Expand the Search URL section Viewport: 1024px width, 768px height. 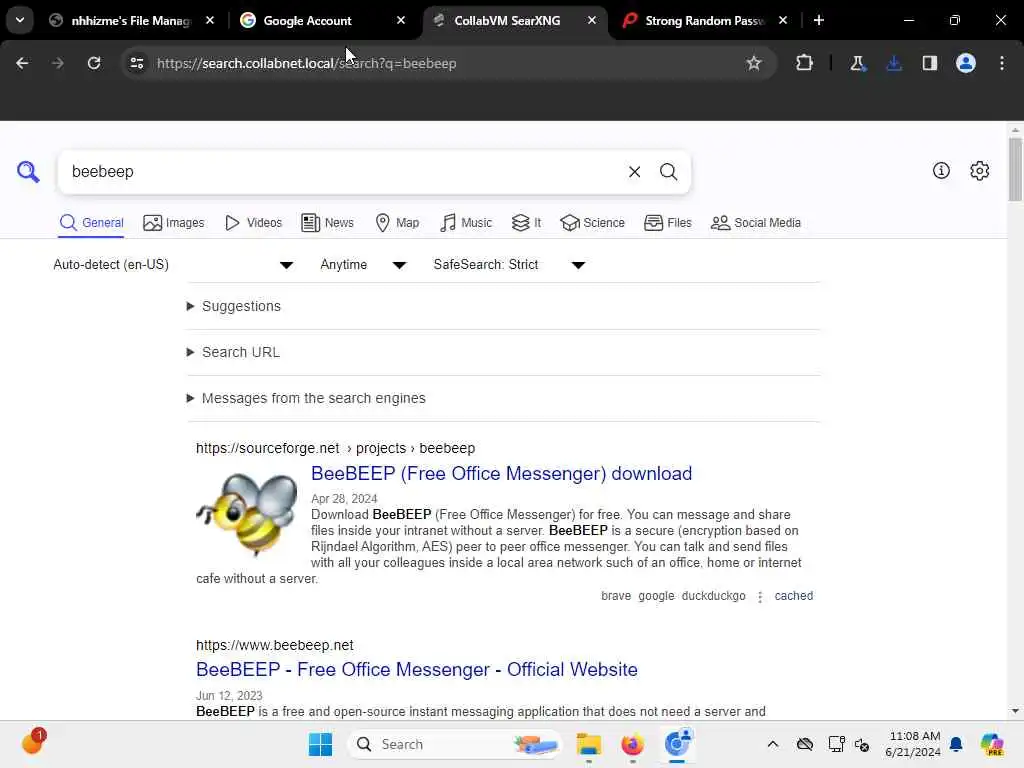click(233, 352)
